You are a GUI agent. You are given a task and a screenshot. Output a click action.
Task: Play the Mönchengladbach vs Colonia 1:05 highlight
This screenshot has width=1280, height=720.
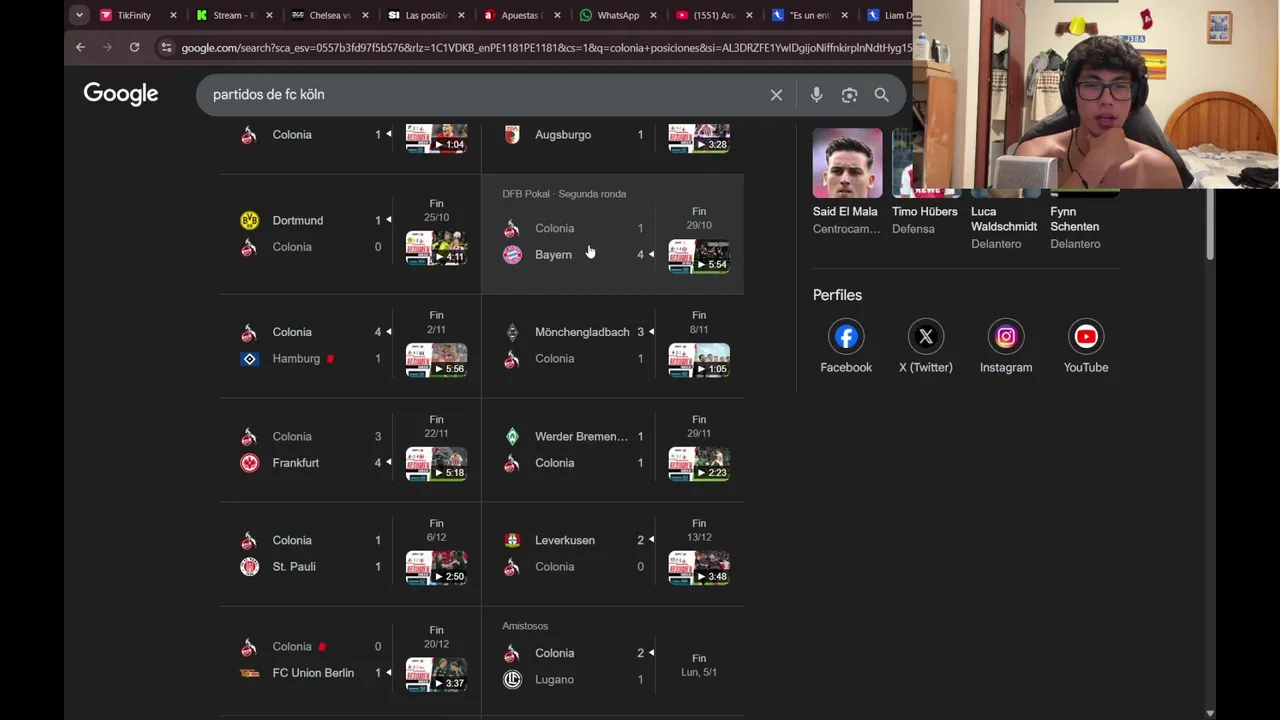(699, 360)
